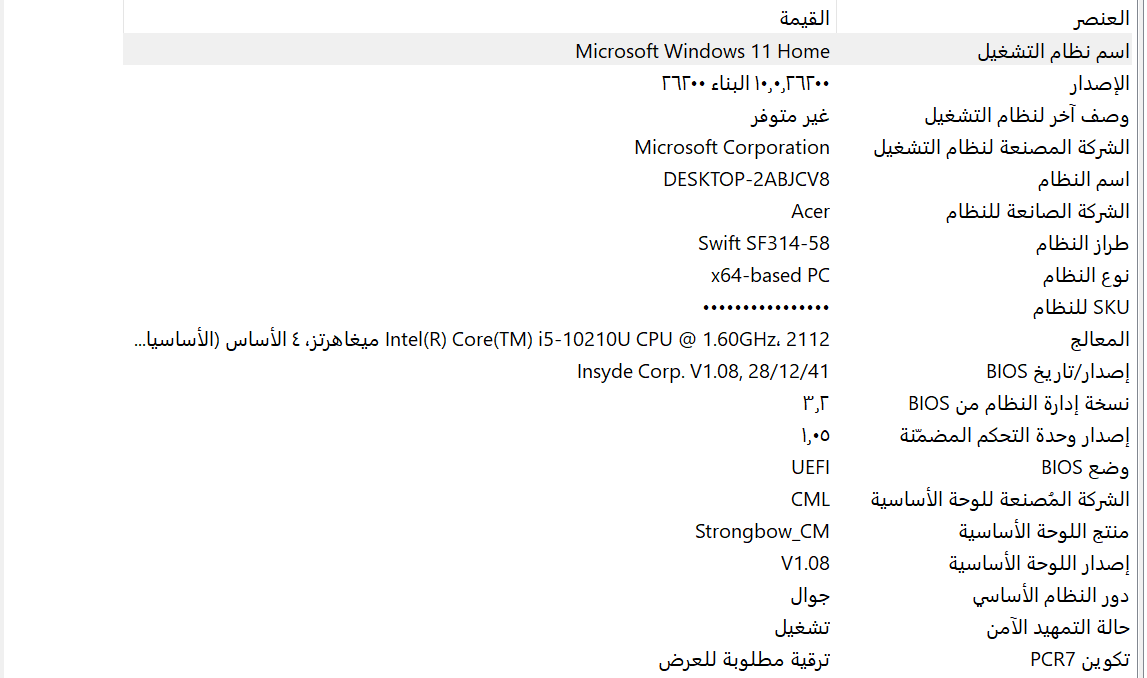Select the Insyde Corp. V1.08 BIOS row
The height and width of the screenshot is (678, 1147).
click(628, 372)
